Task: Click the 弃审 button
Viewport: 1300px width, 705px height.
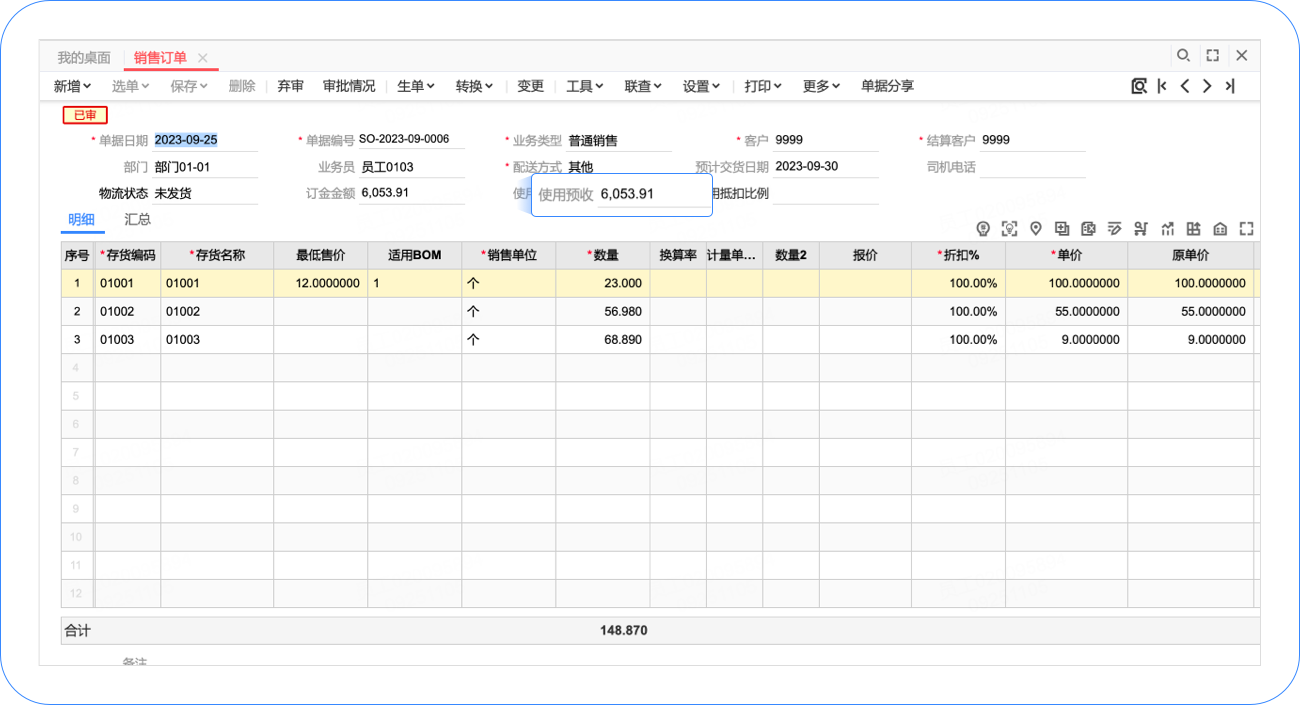Action: point(290,86)
